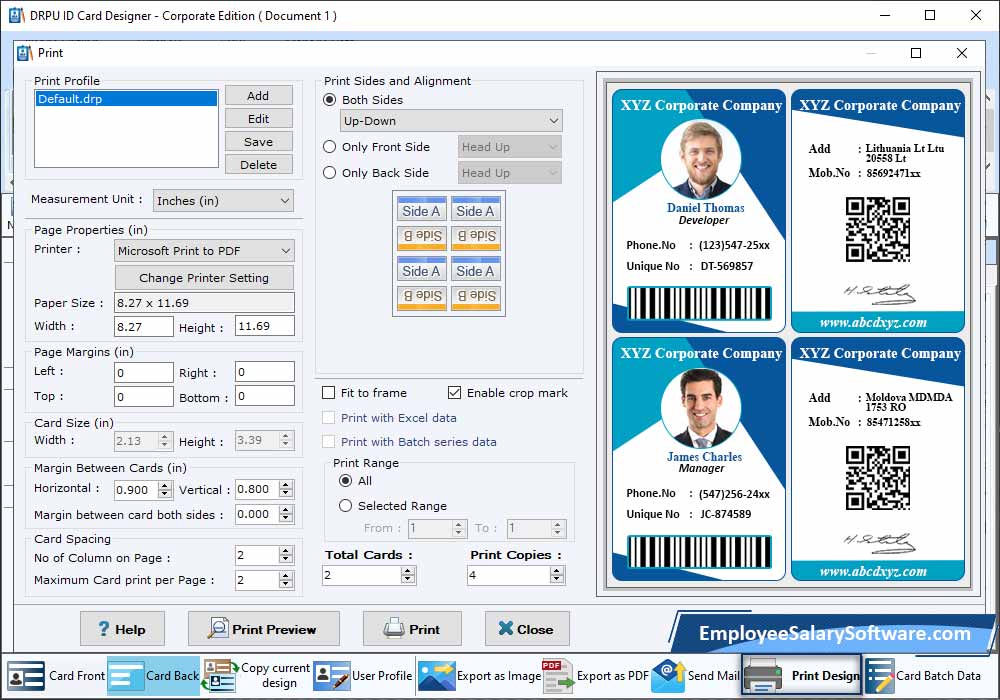The height and width of the screenshot is (700, 1000).
Task: Expand the Up-Down alignment dropdown
Action: [451, 120]
